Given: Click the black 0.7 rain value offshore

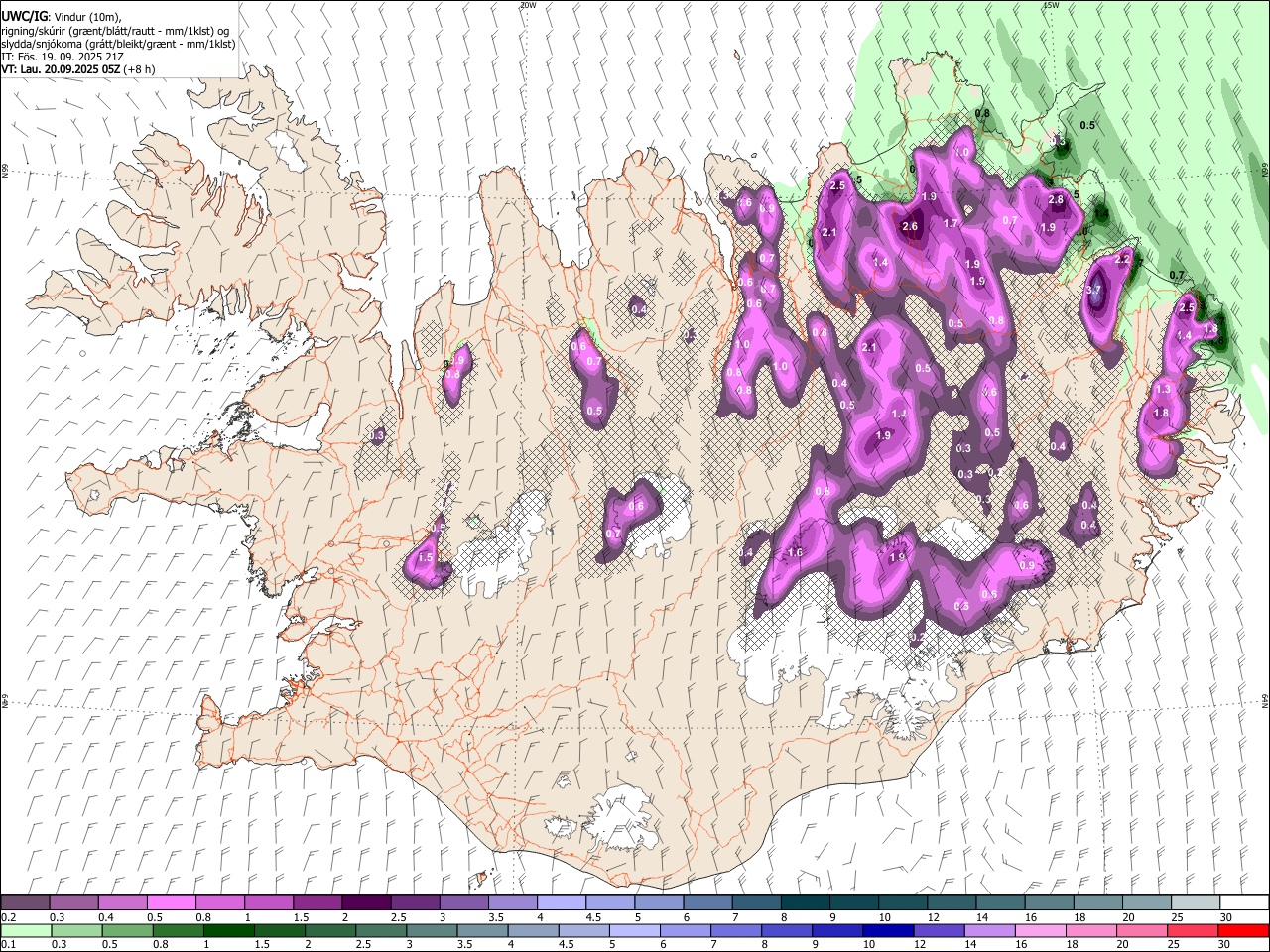Looking at the screenshot, I should (x=1177, y=276).
